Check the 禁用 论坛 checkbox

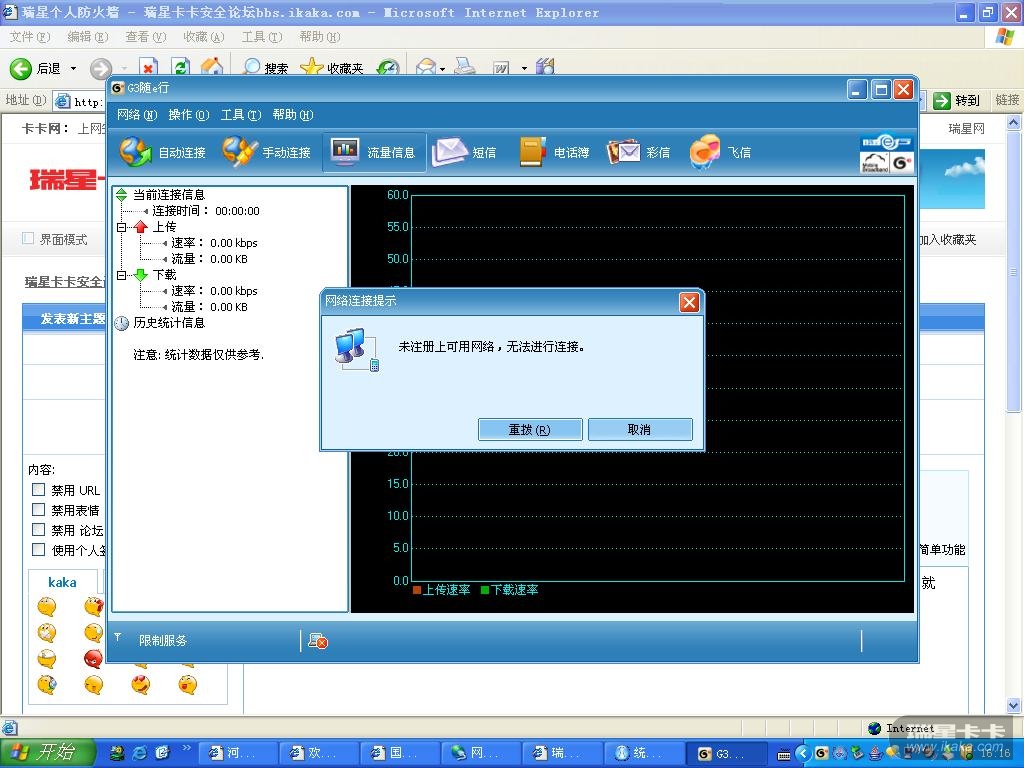click(39, 529)
